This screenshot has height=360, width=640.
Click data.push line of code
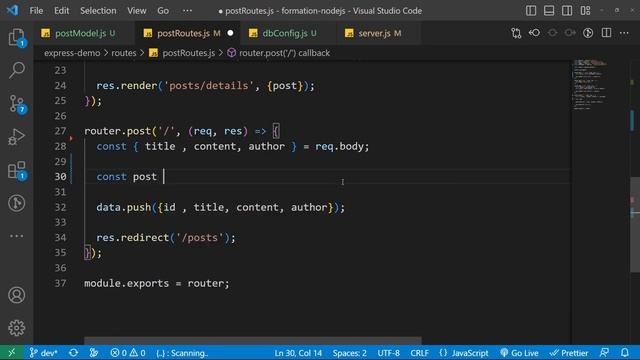coord(220,207)
